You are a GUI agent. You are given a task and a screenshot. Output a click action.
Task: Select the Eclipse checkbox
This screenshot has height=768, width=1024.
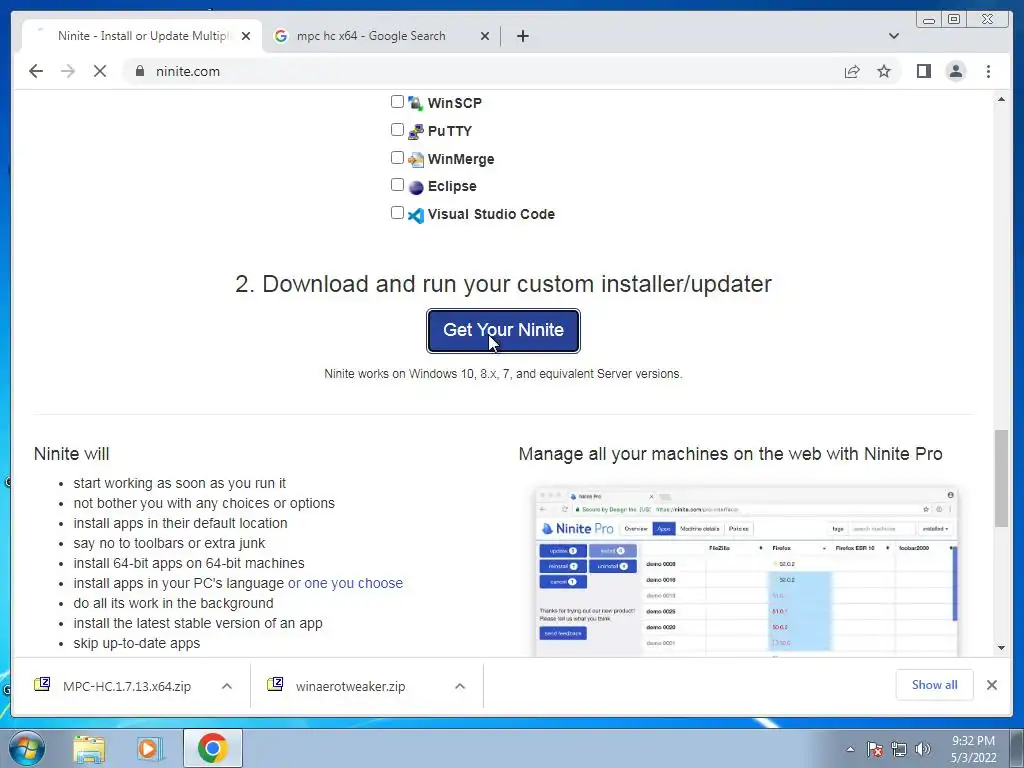pos(397,185)
